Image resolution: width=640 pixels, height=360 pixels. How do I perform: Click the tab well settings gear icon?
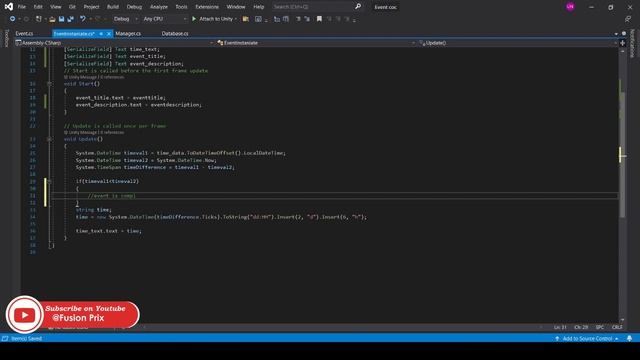pyautogui.click(x=624, y=33)
